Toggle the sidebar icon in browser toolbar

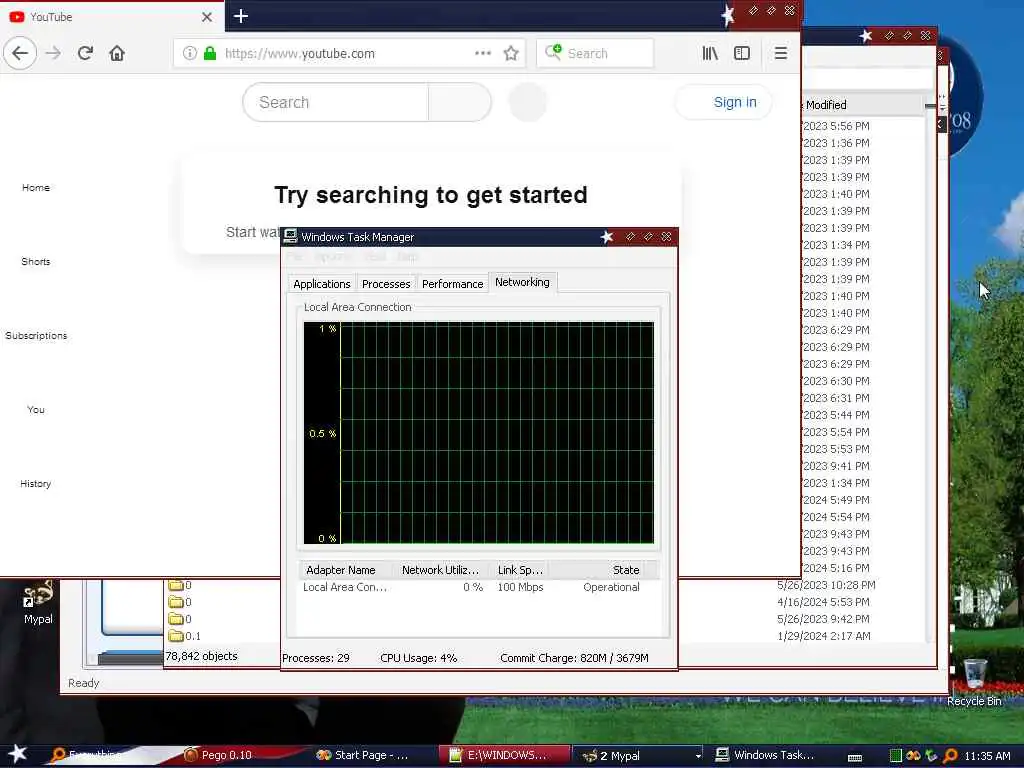click(742, 53)
